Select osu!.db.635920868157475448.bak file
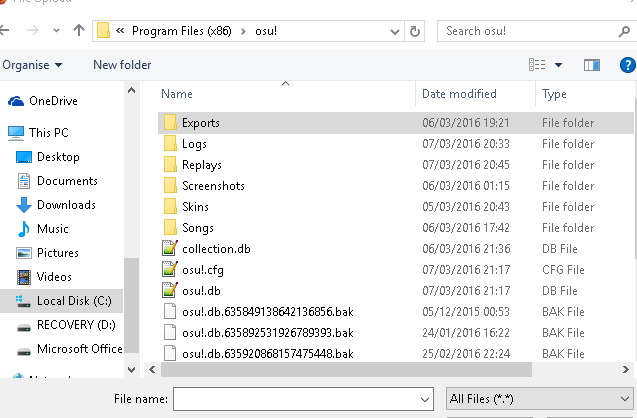The image size is (637, 418). click(396, 353)
